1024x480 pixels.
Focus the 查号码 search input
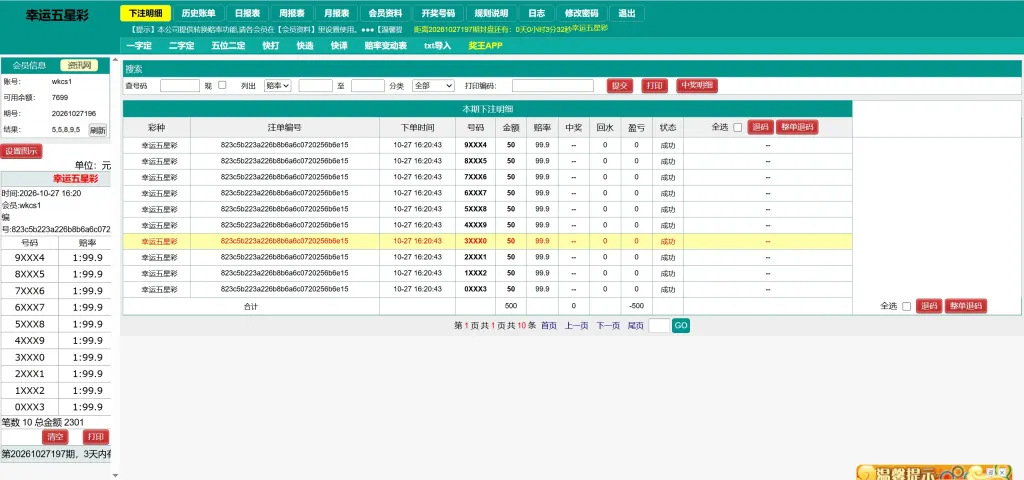click(180, 86)
